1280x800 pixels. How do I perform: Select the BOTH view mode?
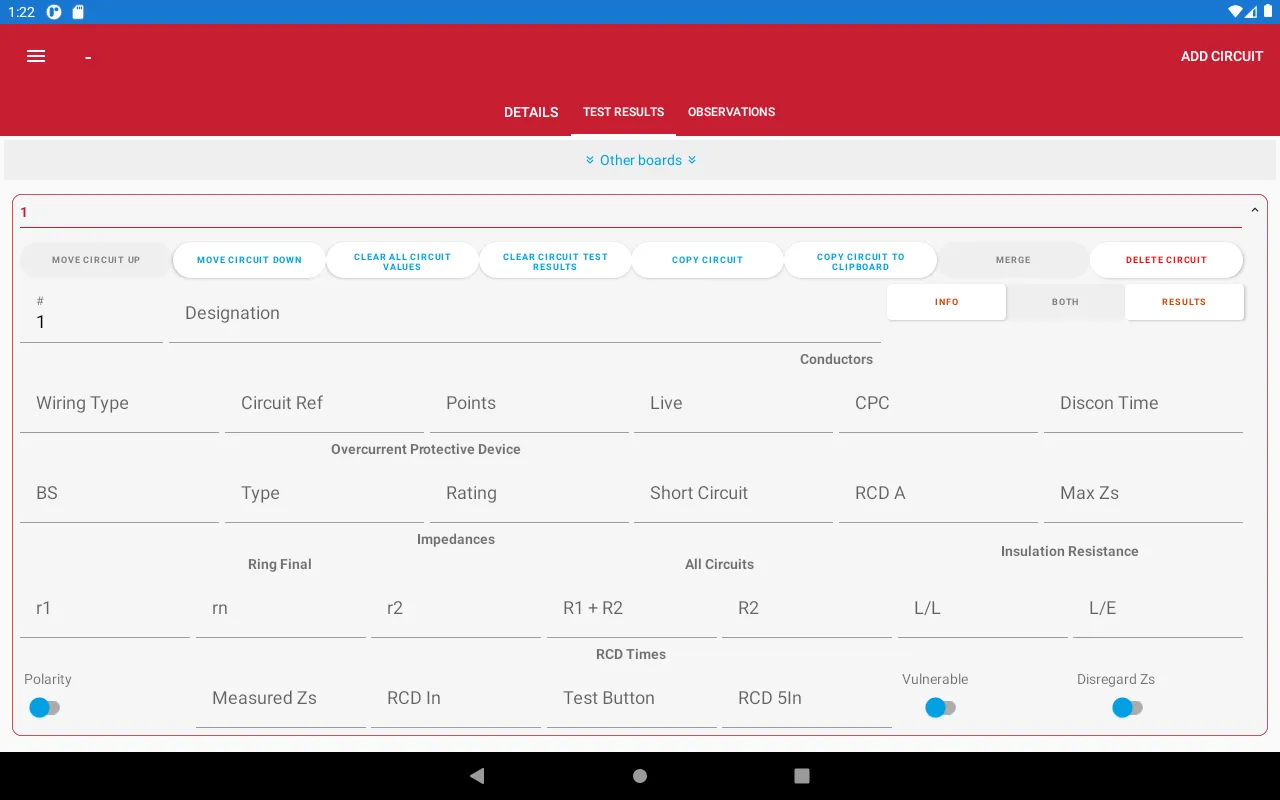(1064, 301)
